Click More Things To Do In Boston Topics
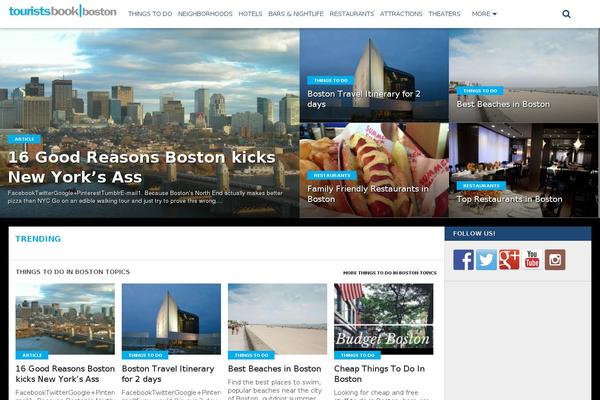 [x=389, y=272]
